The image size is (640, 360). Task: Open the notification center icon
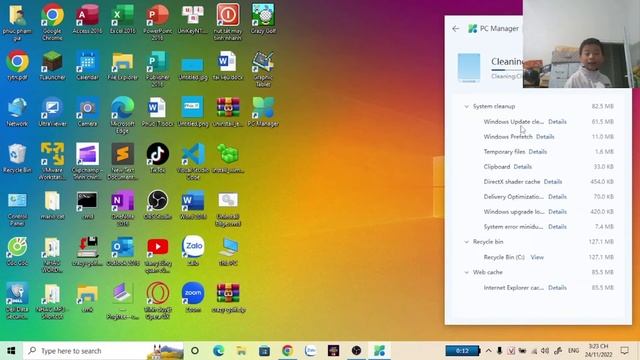click(624, 351)
